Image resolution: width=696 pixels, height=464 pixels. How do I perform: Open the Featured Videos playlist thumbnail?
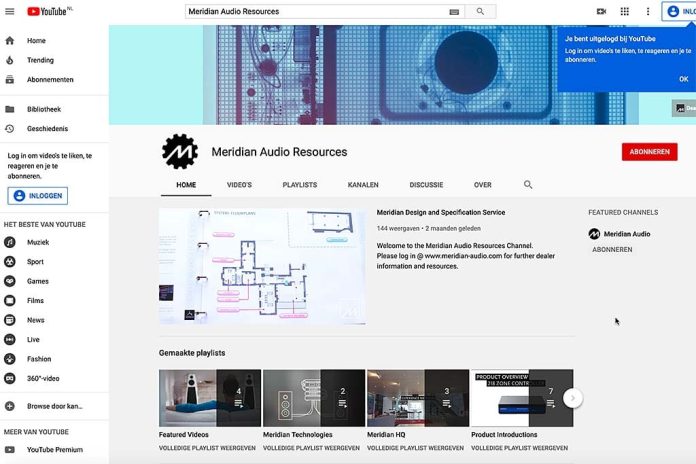tap(210, 398)
